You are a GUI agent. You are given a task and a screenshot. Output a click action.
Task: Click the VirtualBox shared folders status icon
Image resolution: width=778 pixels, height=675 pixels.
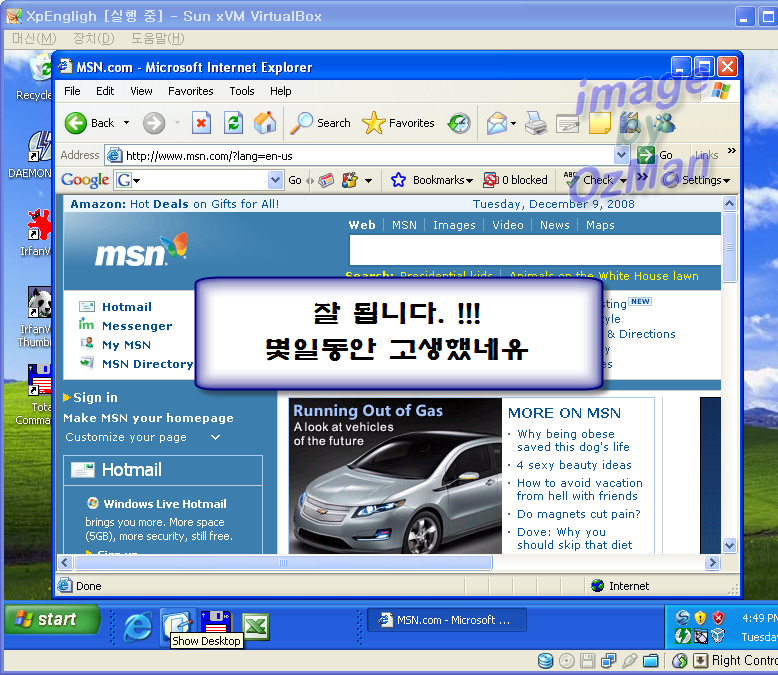(650, 661)
